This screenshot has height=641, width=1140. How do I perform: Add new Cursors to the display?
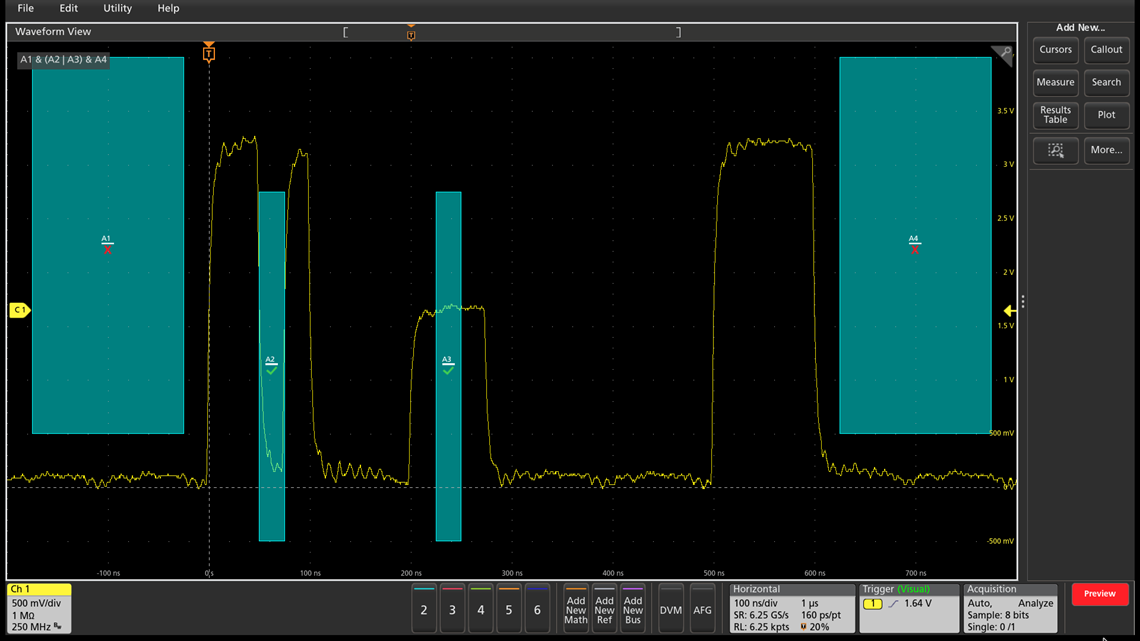1055,50
